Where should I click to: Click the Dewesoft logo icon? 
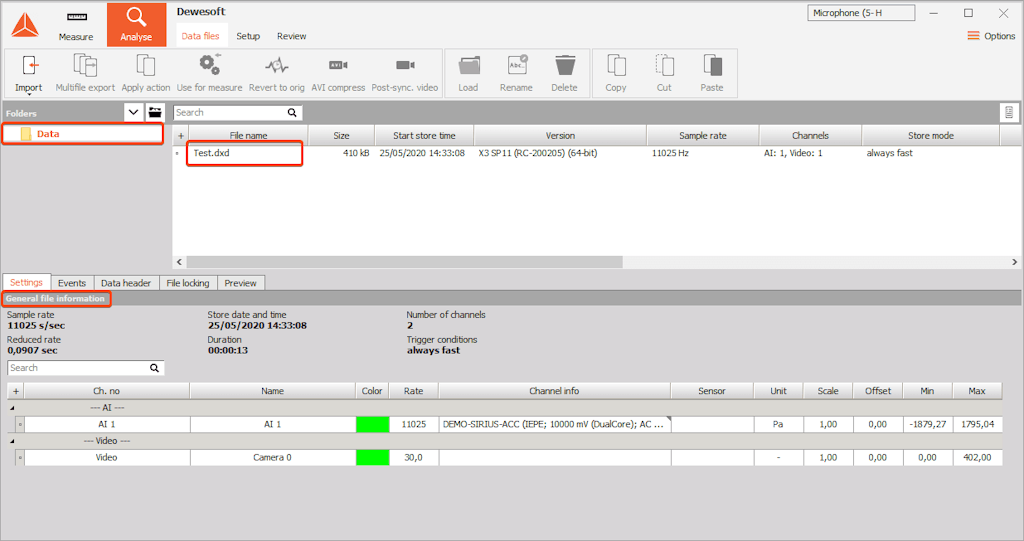(x=25, y=25)
